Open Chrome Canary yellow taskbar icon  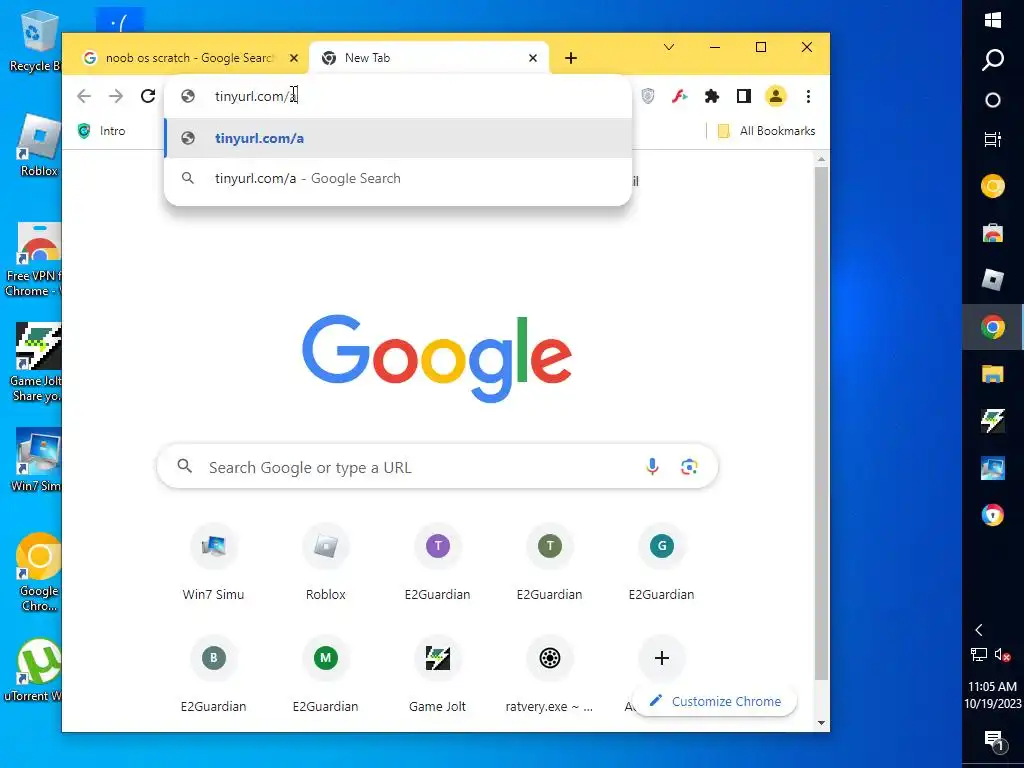click(x=993, y=186)
